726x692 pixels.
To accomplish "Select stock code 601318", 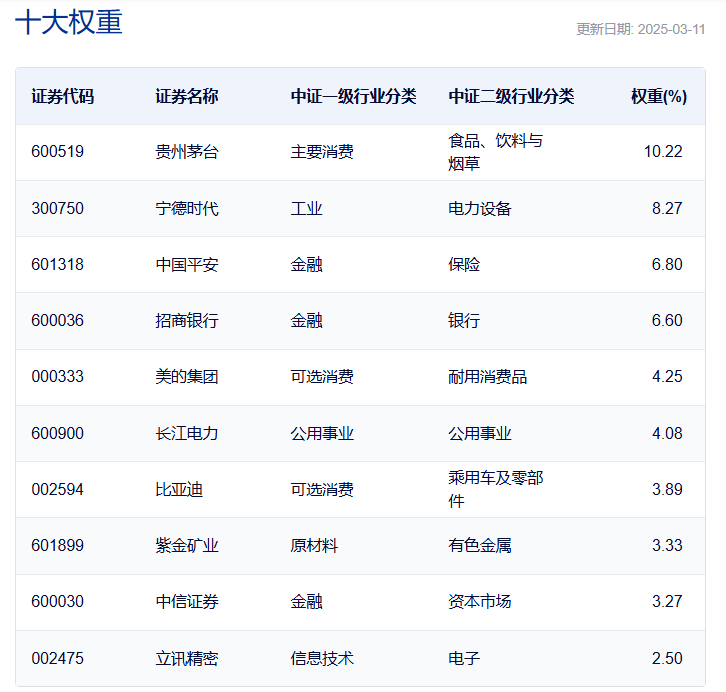I will pyautogui.click(x=57, y=264).
